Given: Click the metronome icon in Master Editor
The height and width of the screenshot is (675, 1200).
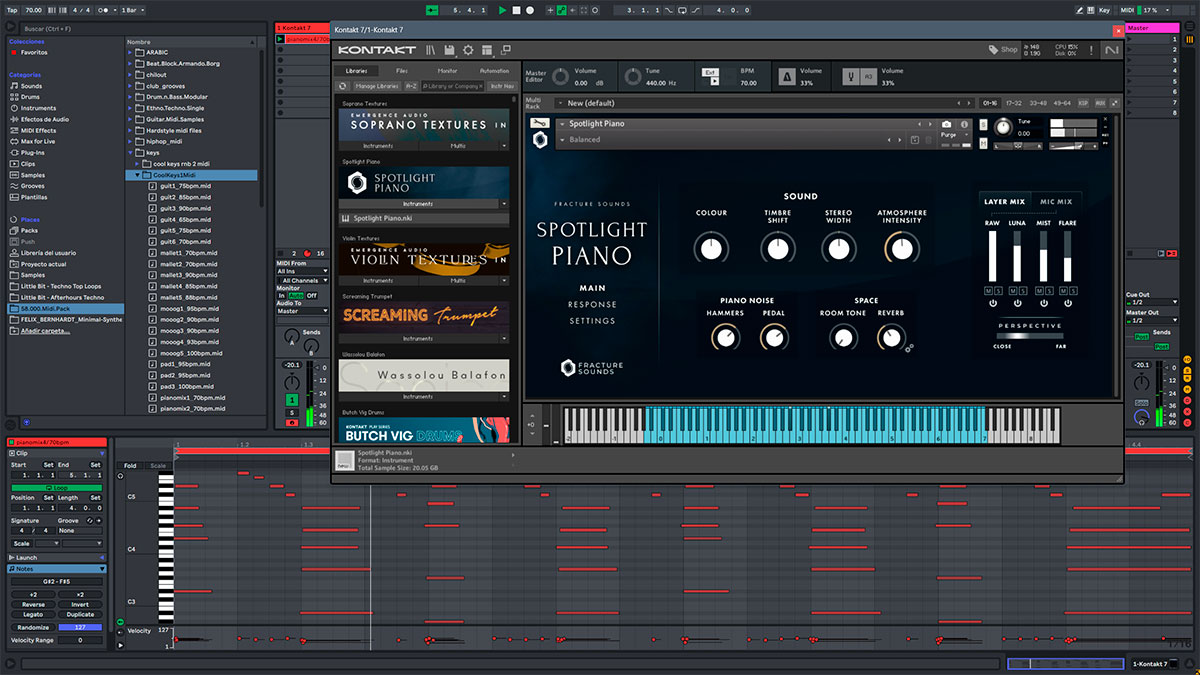Looking at the screenshot, I should (x=786, y=76).
